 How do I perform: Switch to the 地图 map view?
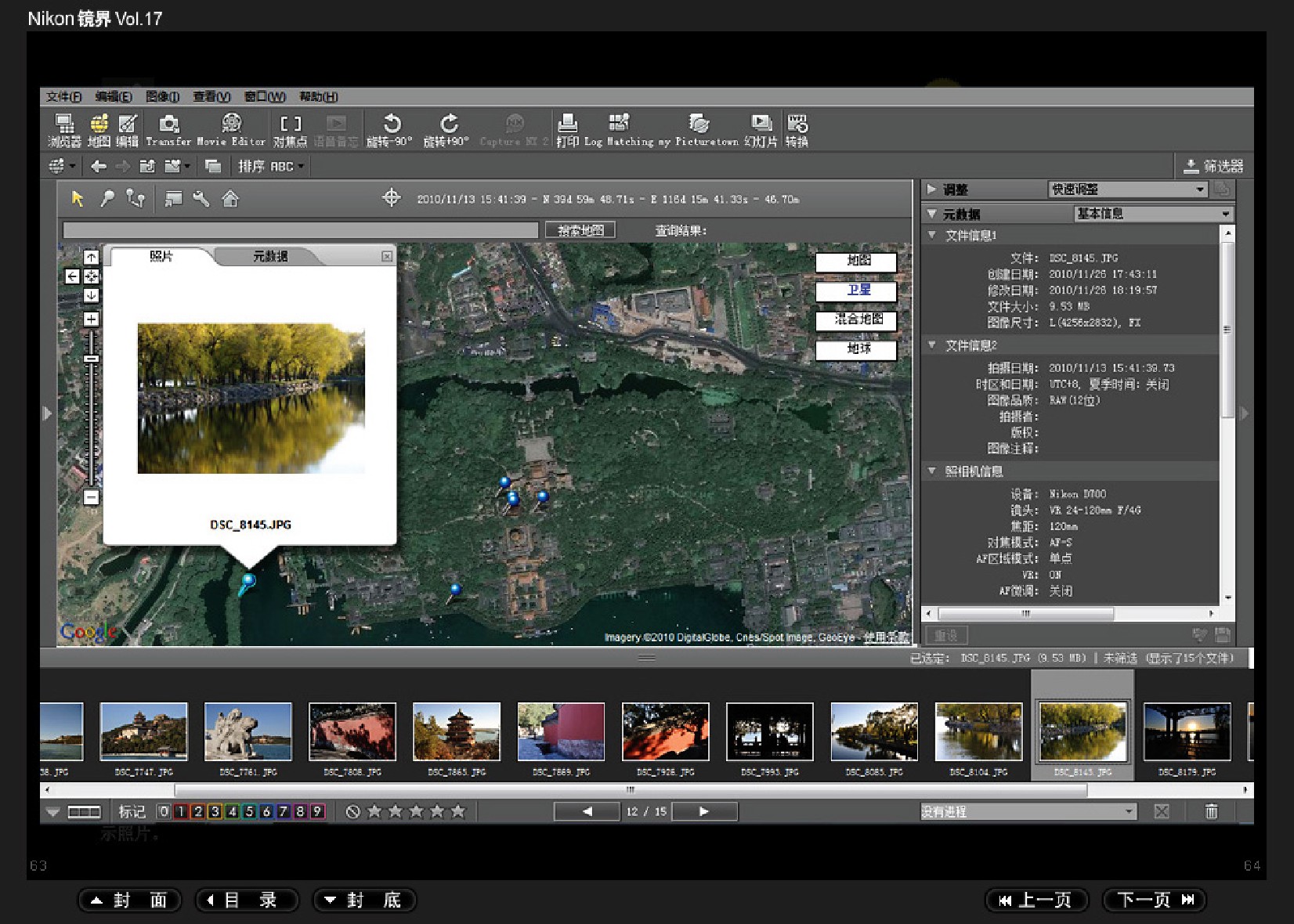coord(99,130)
